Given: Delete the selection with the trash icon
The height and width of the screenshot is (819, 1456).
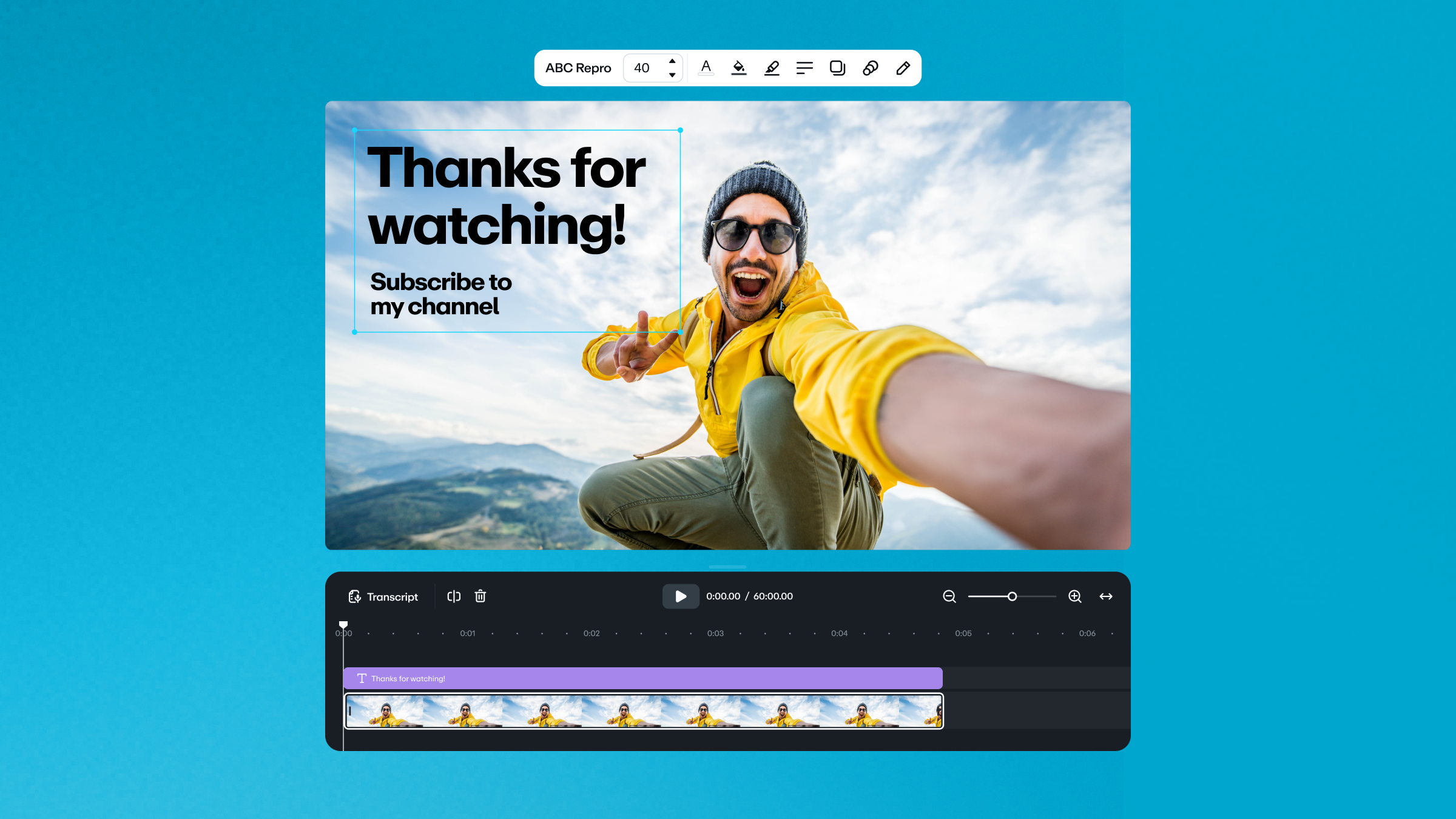Looking at the screenshot, I should click(480, 596).
